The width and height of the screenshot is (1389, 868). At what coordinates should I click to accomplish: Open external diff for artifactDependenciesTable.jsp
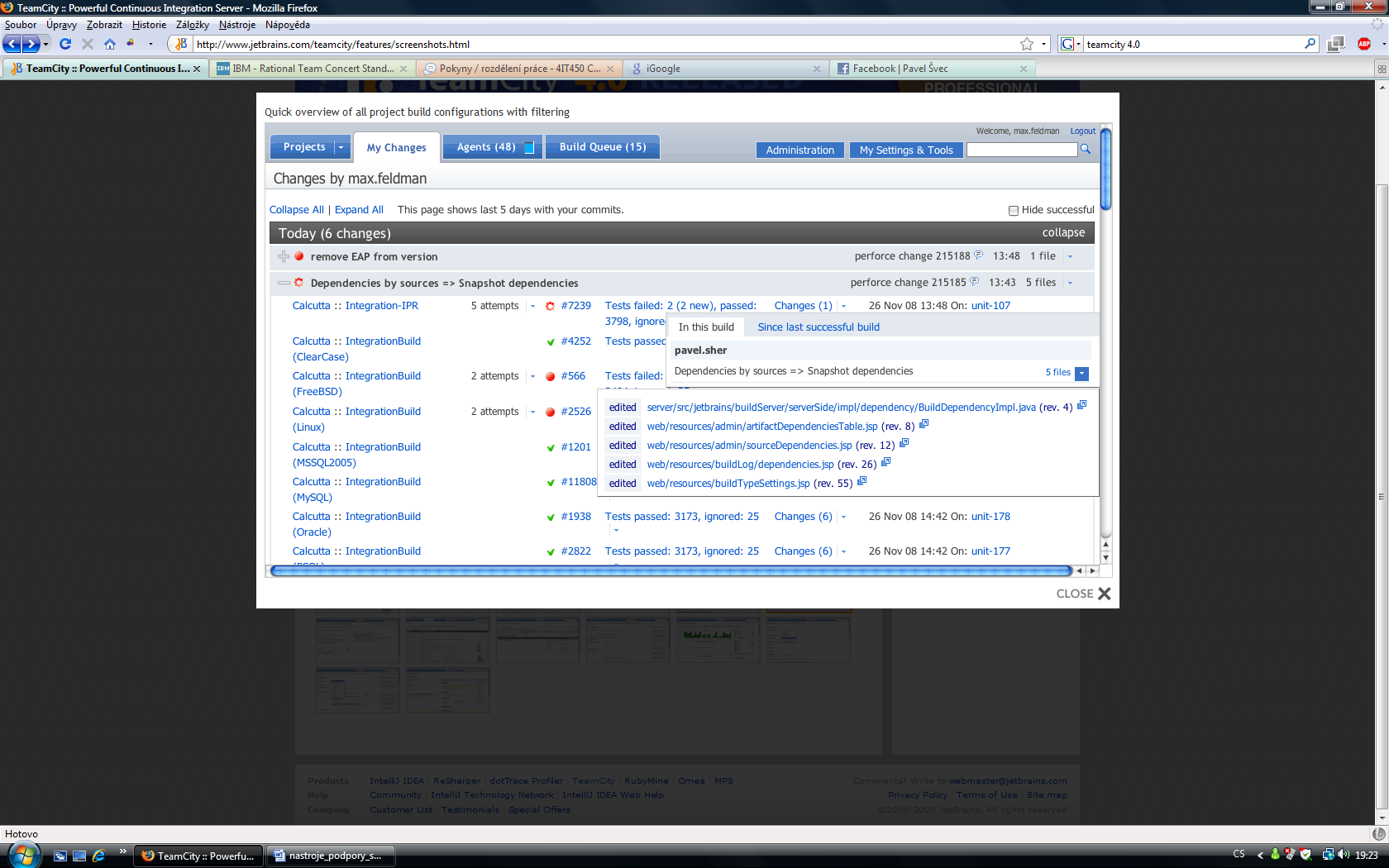coord(924,424)
